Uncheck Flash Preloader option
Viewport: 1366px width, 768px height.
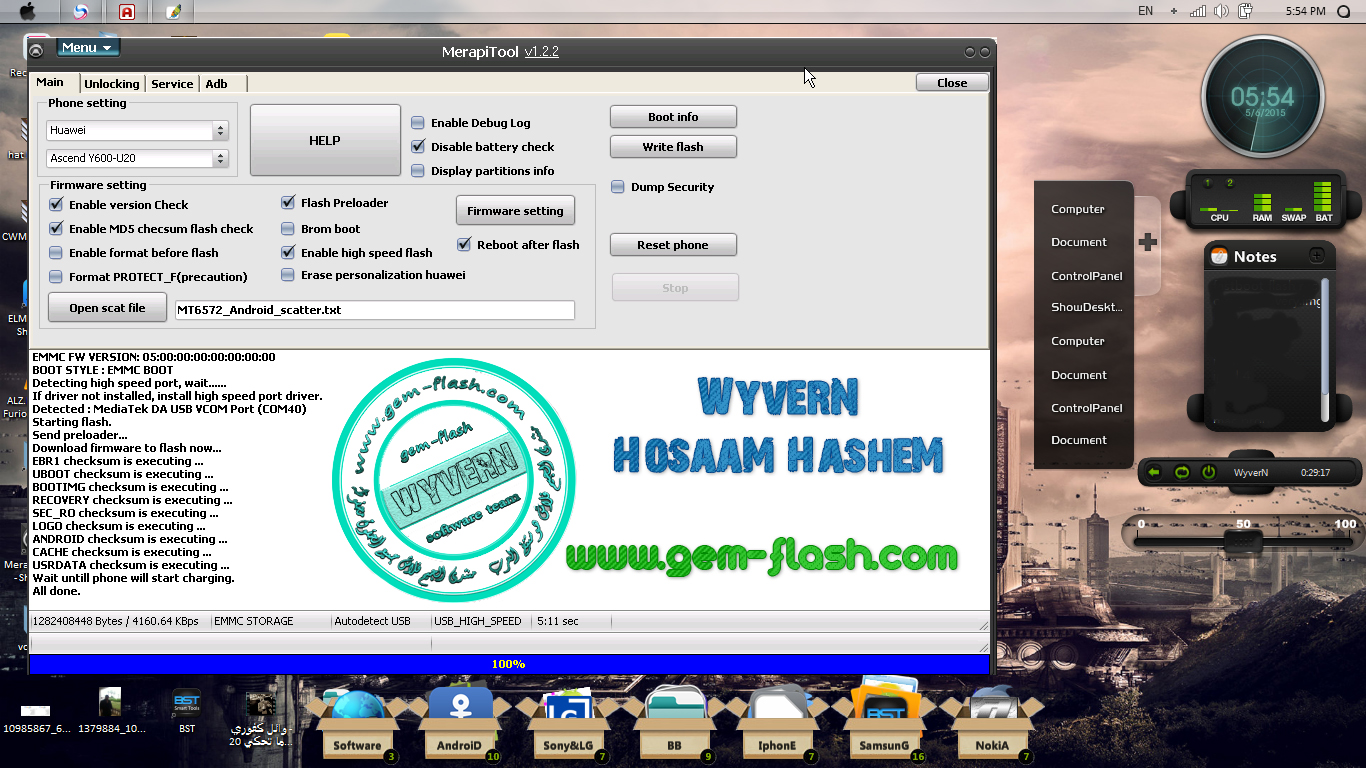point(288,203)
